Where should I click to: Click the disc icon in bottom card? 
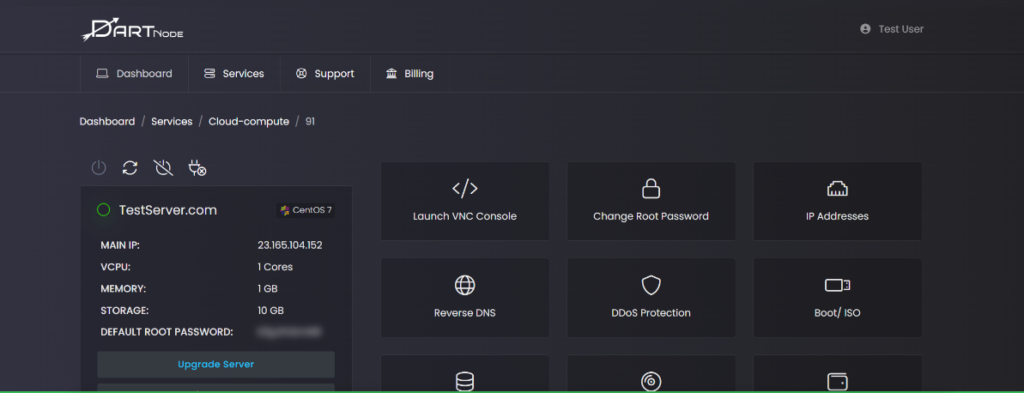pyautogui.click(x=651, y=383)
